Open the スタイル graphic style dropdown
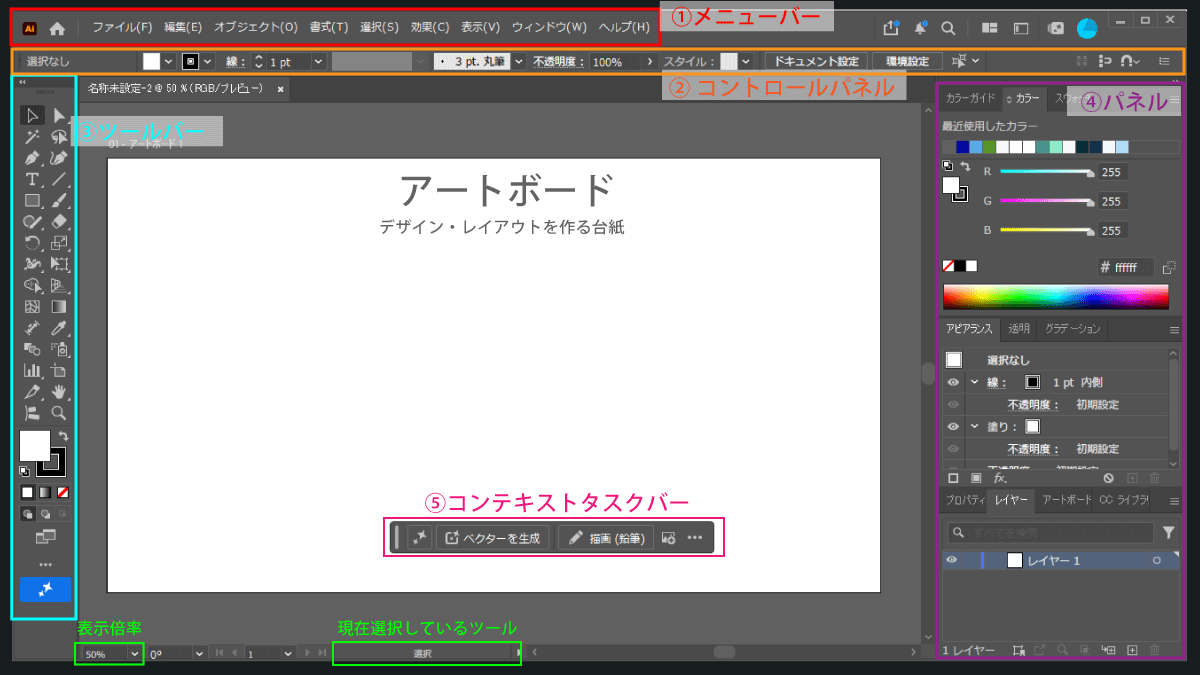Screen dimensions: 1200x675 [746, 62]
